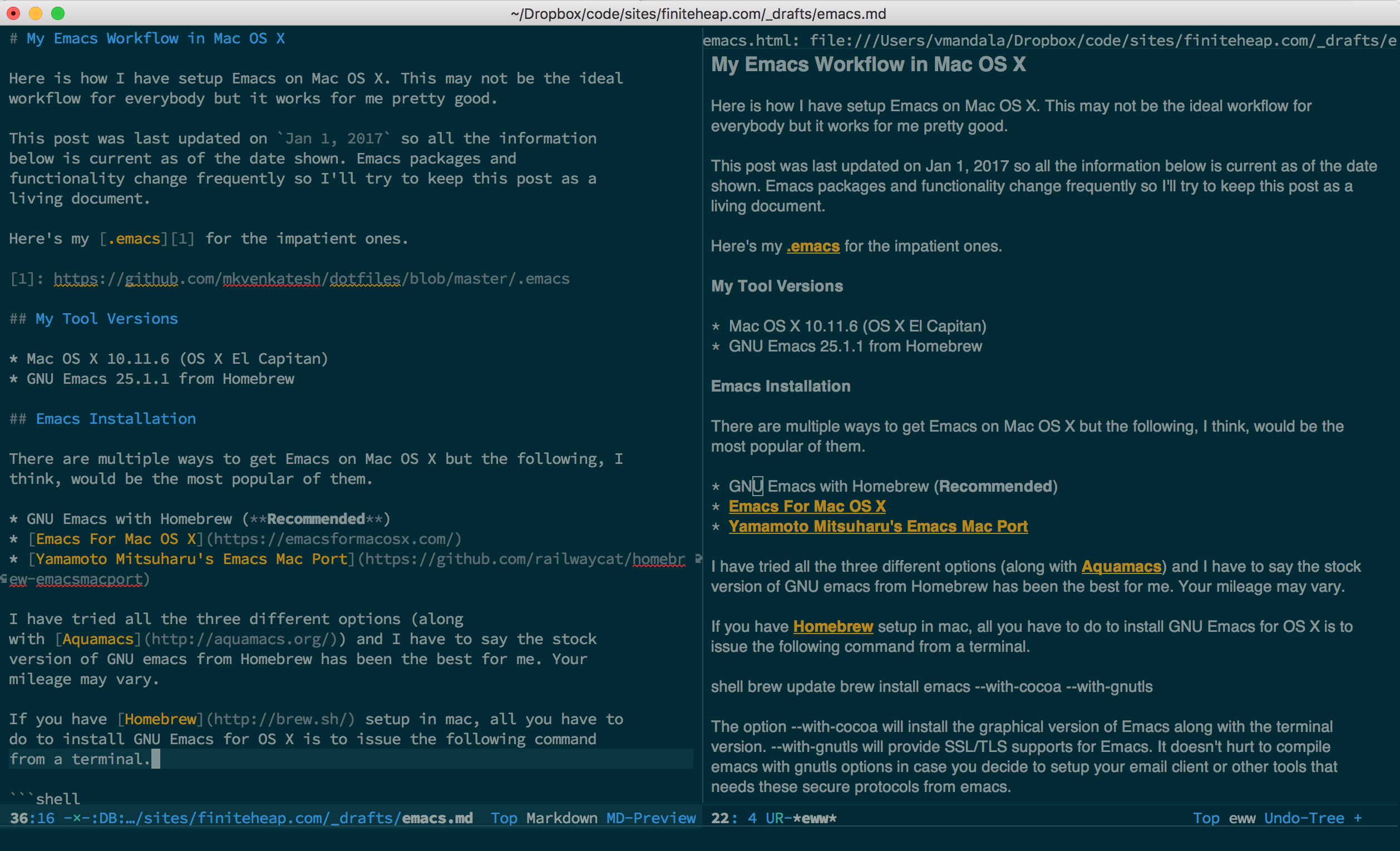Image resolution: width=1400 pixels, height=851 pixels.
Task: Click '# My Emacs Workflow in Mac OS X' heading
Action: 147,38
